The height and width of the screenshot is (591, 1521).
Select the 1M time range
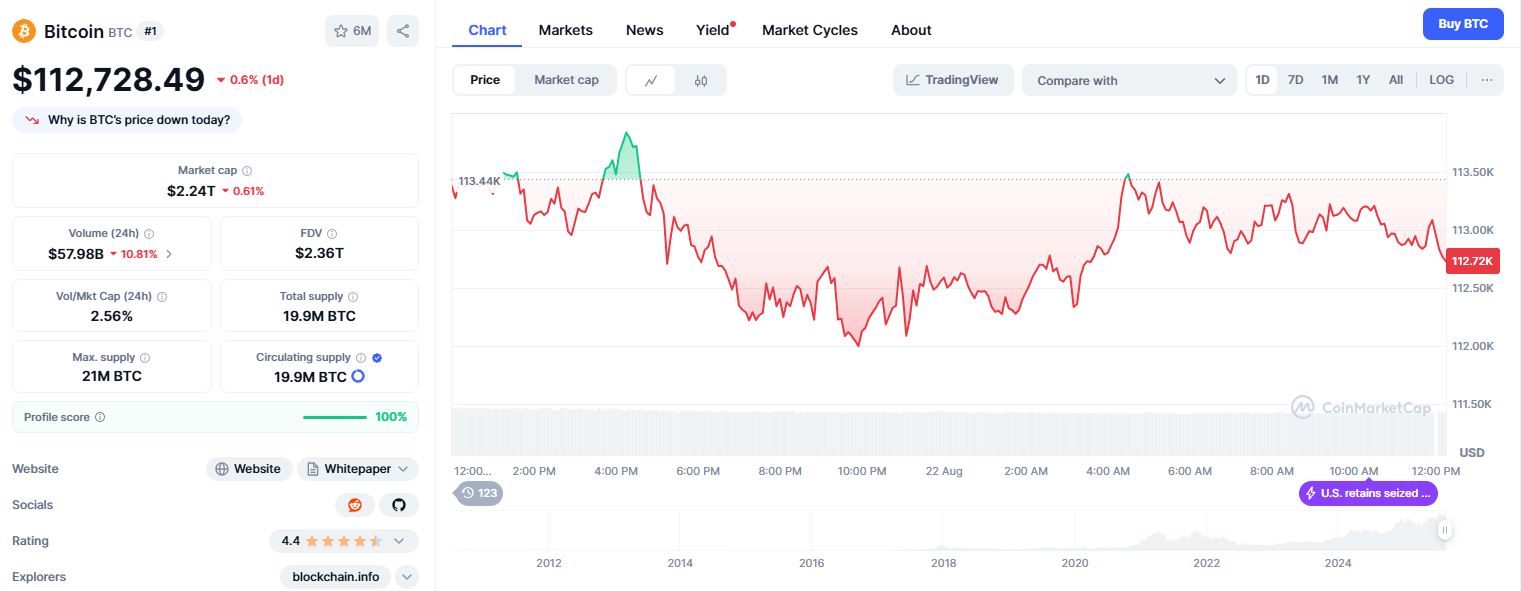point(1329,80)
